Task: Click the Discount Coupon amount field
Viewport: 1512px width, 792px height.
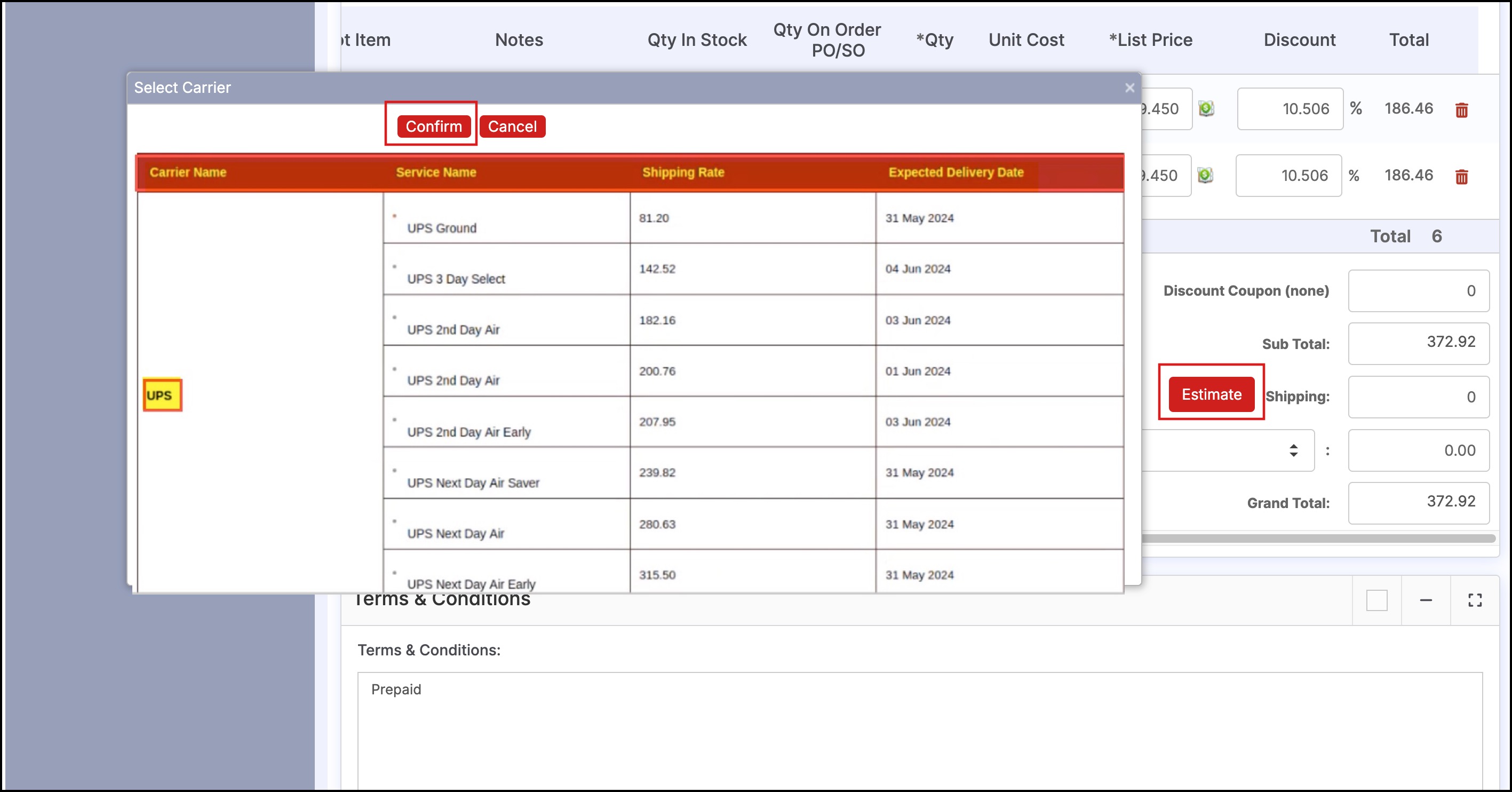Action: pyautogui.click(x=1418, y=291)
